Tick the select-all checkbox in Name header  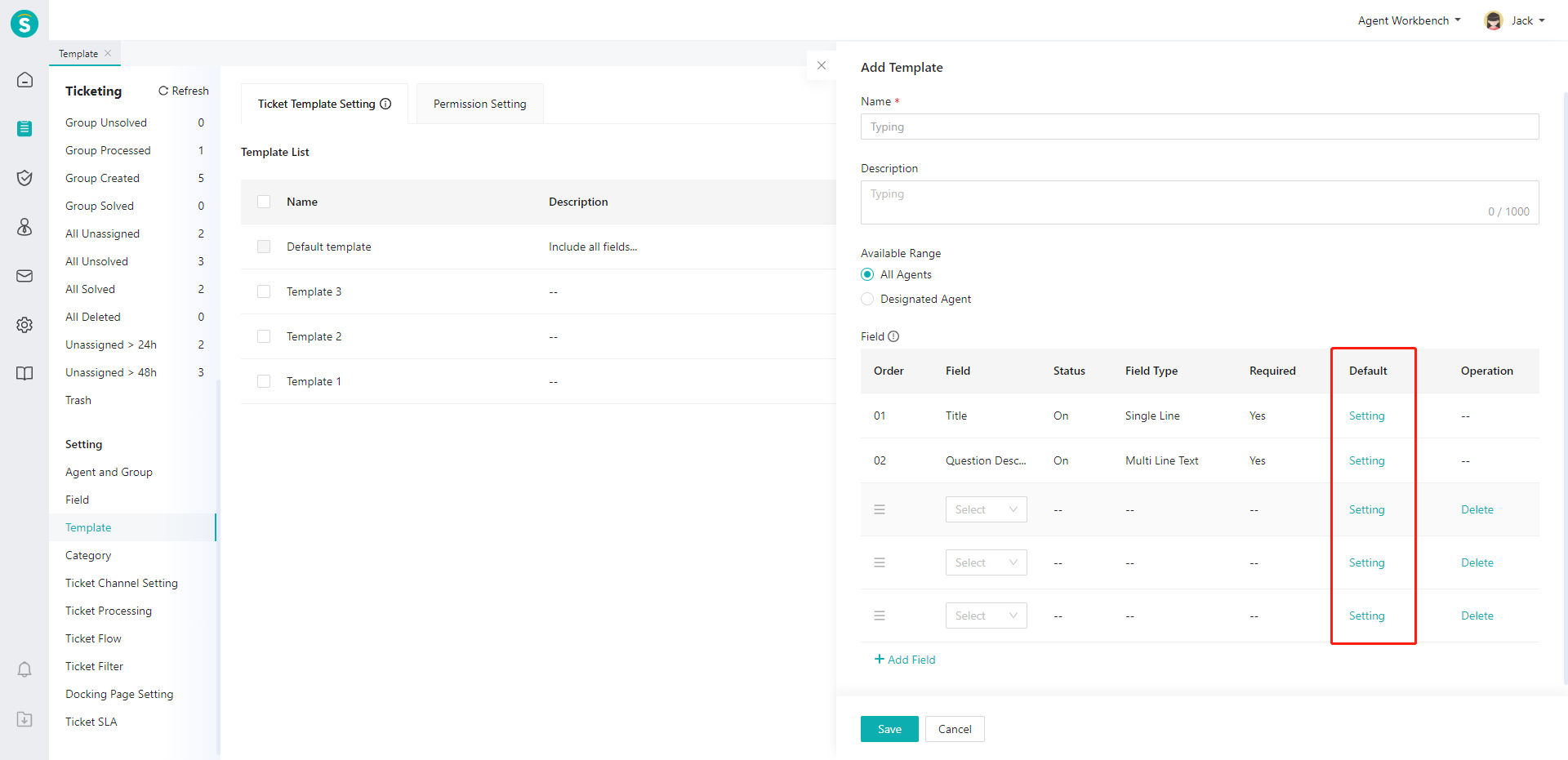pyautogui.click(x=264, y=202)
